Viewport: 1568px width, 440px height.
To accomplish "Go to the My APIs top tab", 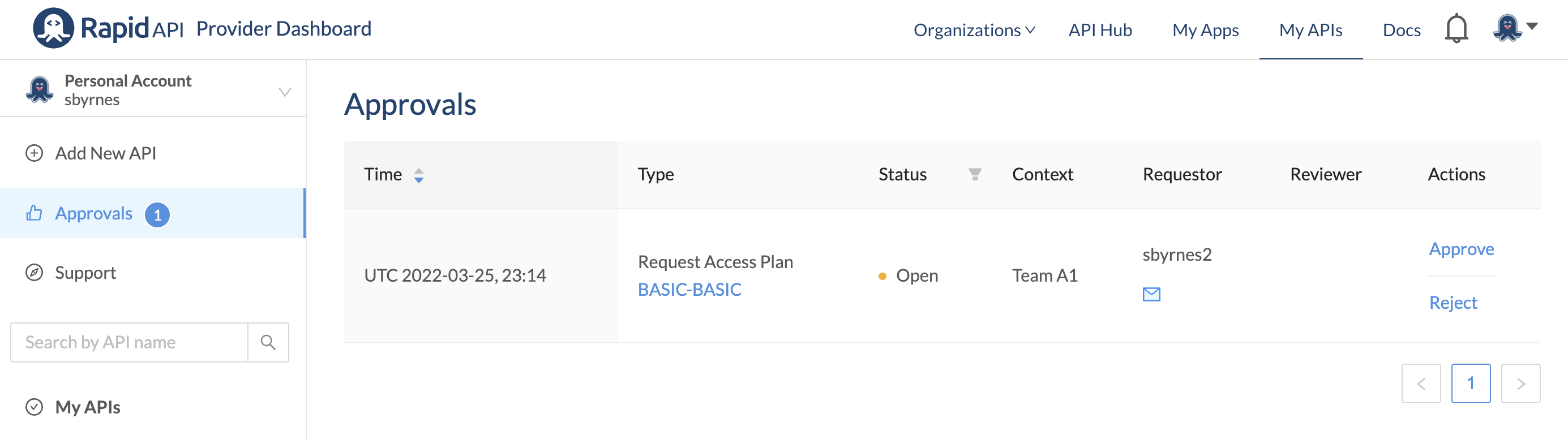I will 1310,30.
